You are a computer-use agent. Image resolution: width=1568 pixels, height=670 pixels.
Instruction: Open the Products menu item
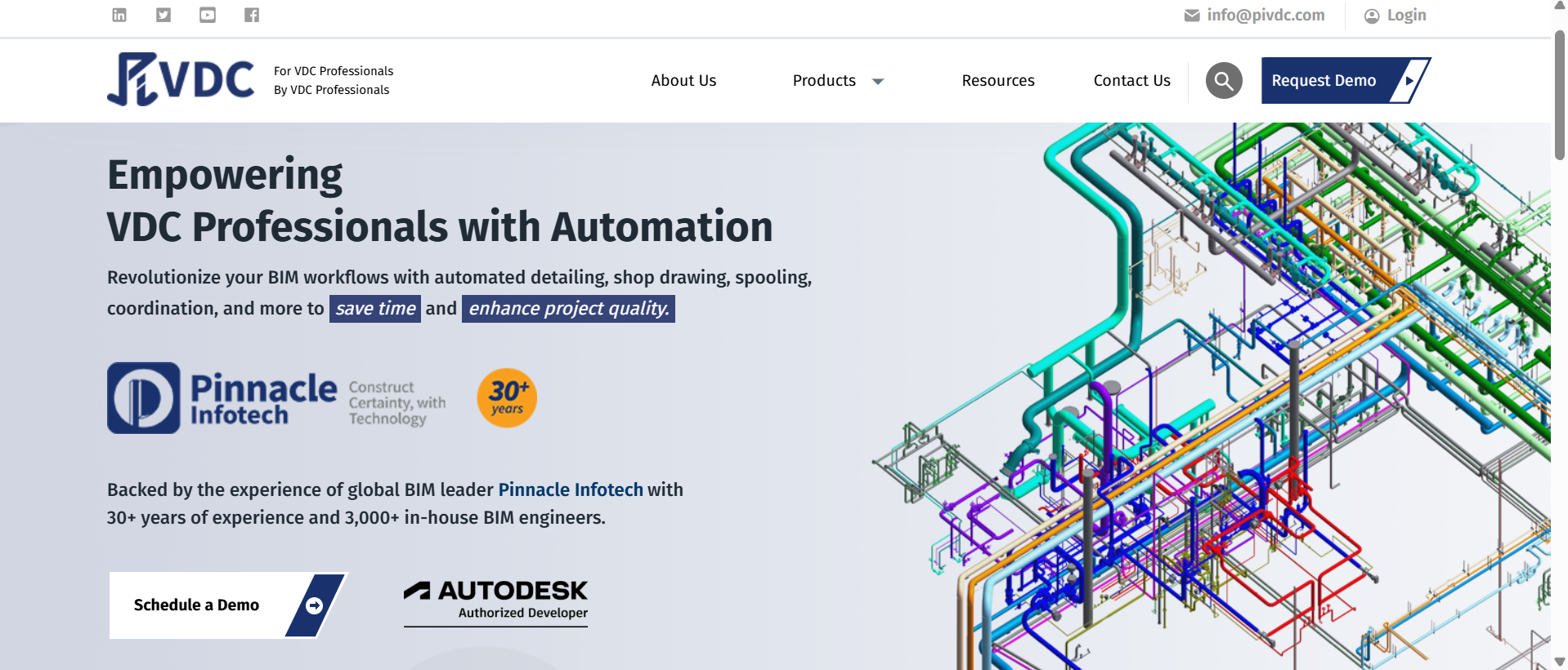pyautogui.click(x=824, y=80)
